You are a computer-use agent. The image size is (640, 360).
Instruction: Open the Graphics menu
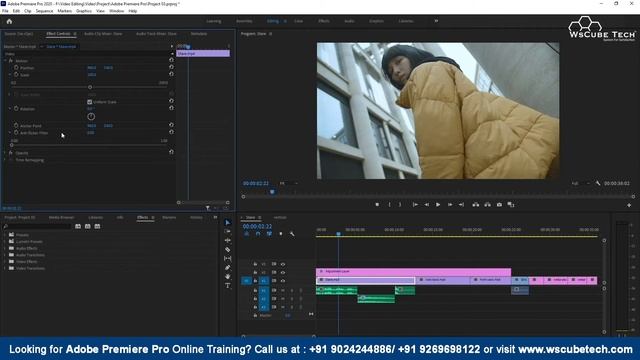[84, 11]
